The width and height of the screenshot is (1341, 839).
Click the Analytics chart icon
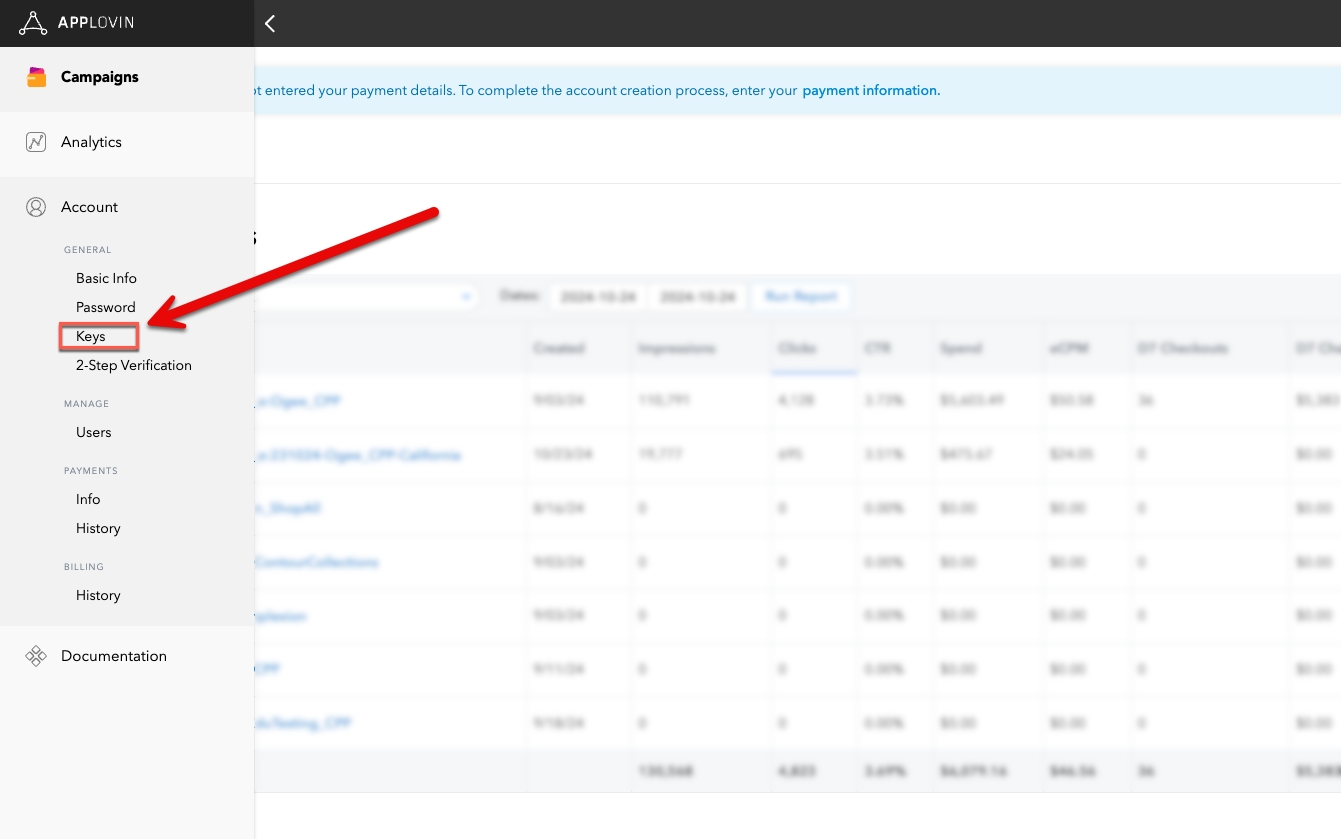tap(36, 142)
